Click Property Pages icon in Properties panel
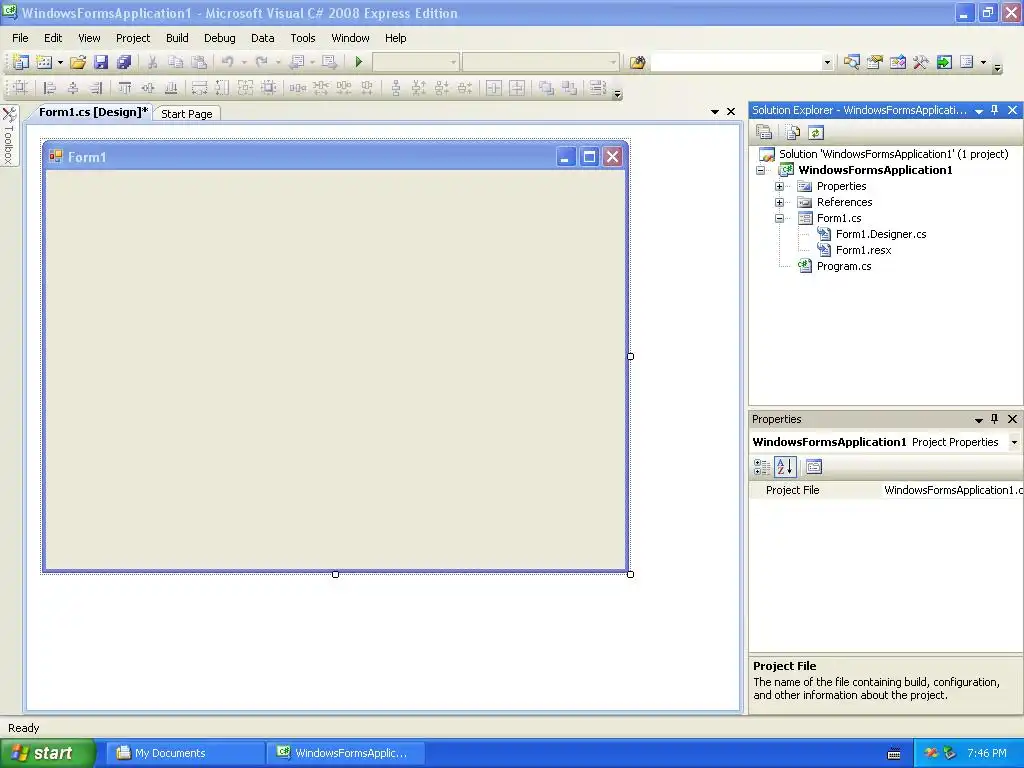The image size is (1024, 768). (x=814, y=467)
